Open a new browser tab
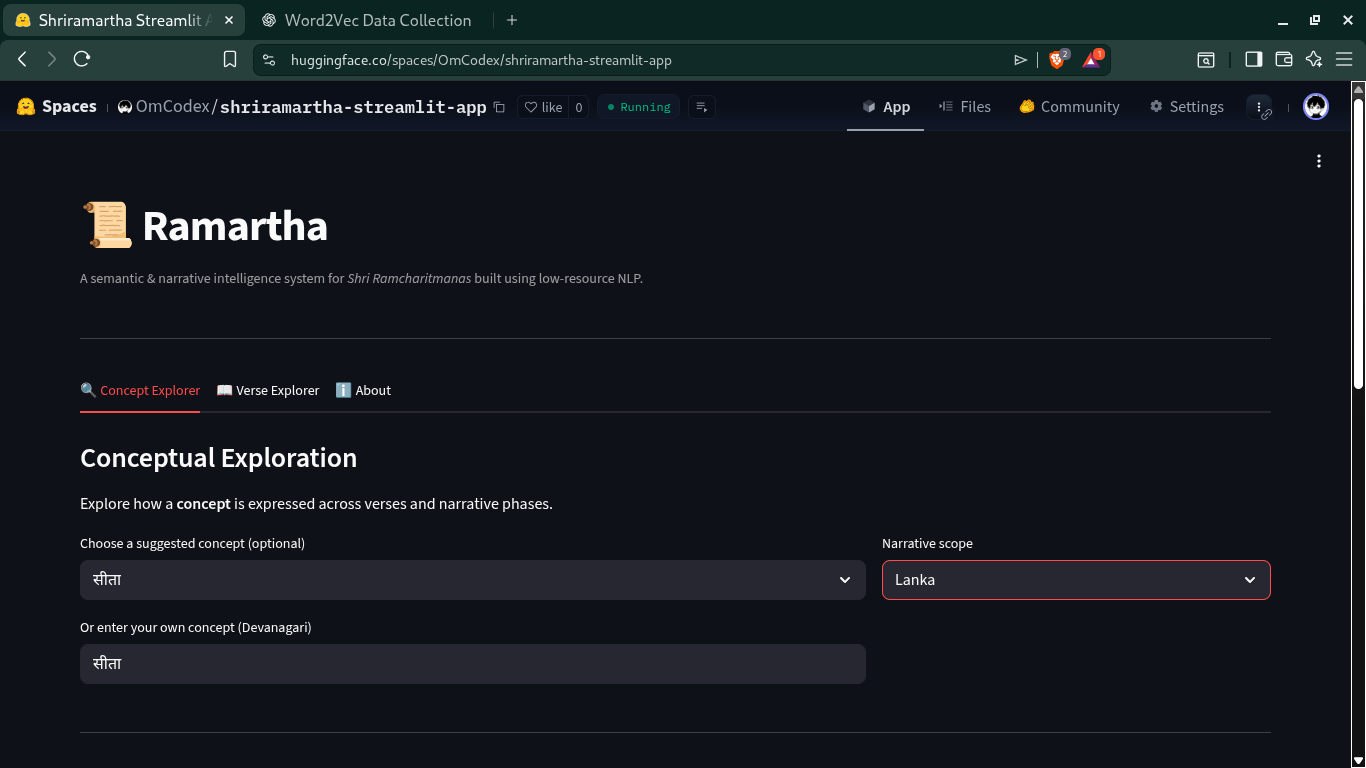Viewport: 1366px width, 768px height. [512, 20]
